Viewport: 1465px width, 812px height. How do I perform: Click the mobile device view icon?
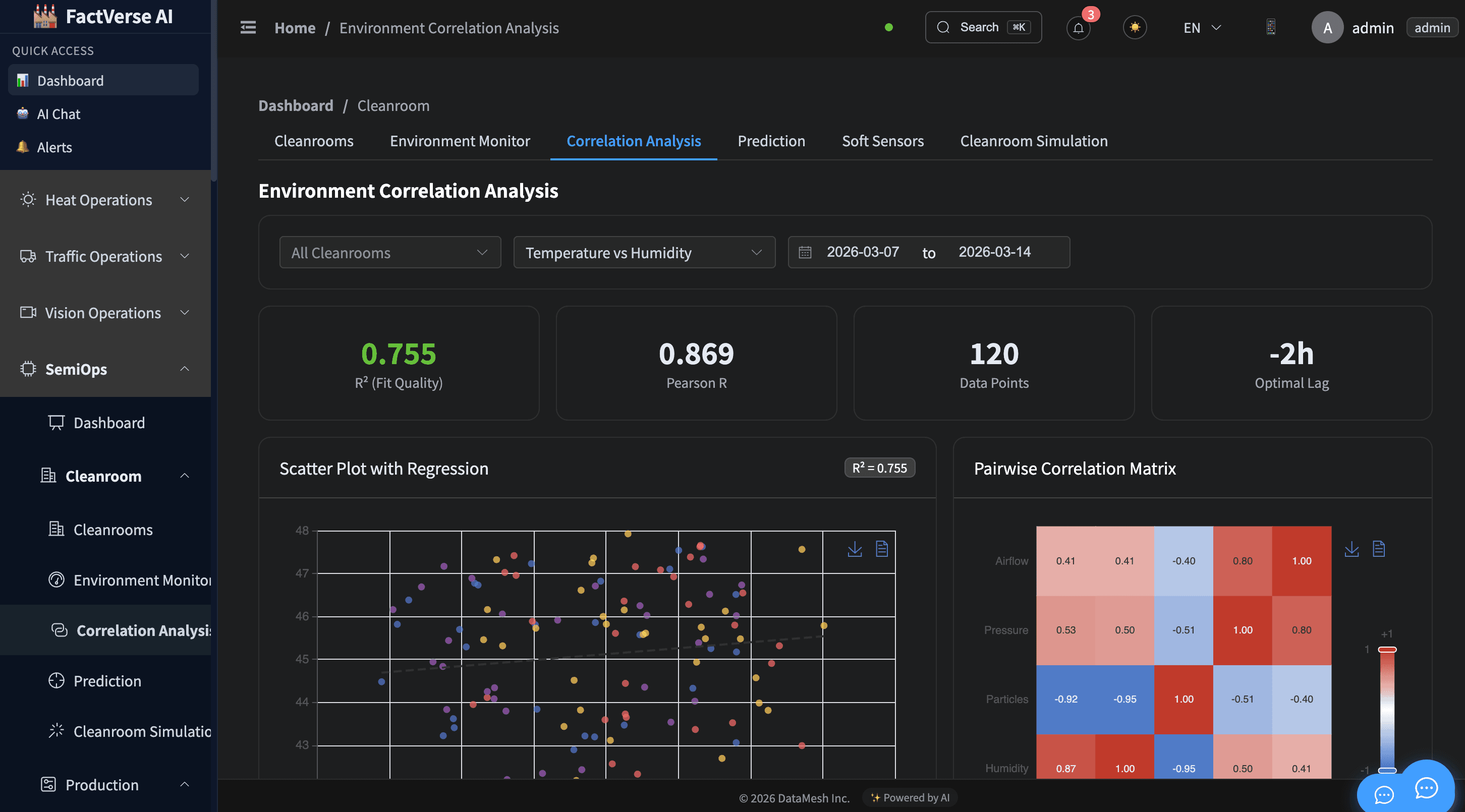click(x=1270, y=27)
